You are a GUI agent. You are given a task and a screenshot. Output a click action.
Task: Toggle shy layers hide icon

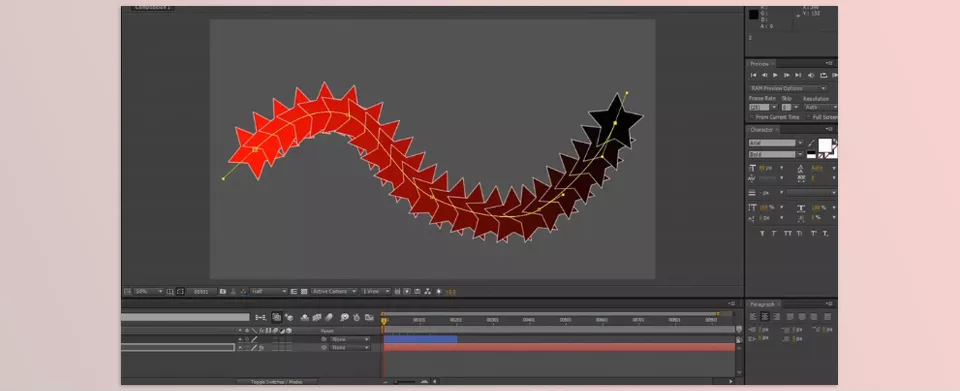305,318
